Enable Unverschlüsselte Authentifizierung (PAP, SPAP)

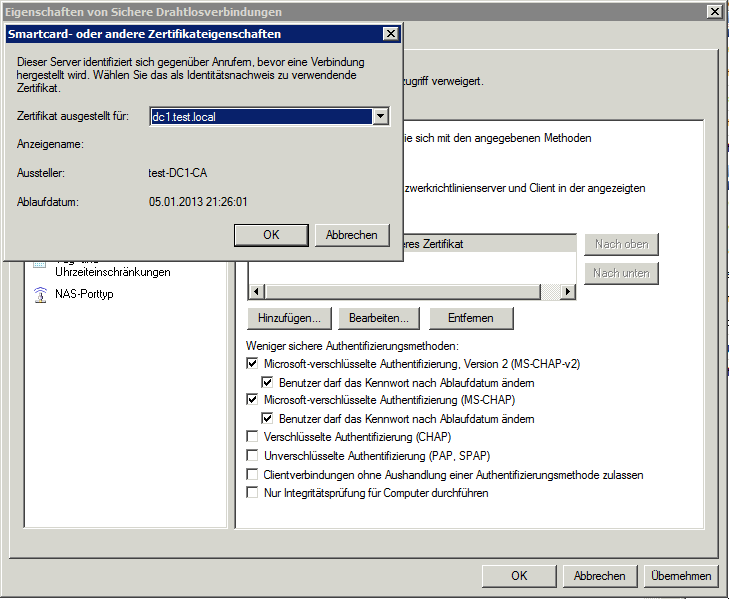coord(252,456)
